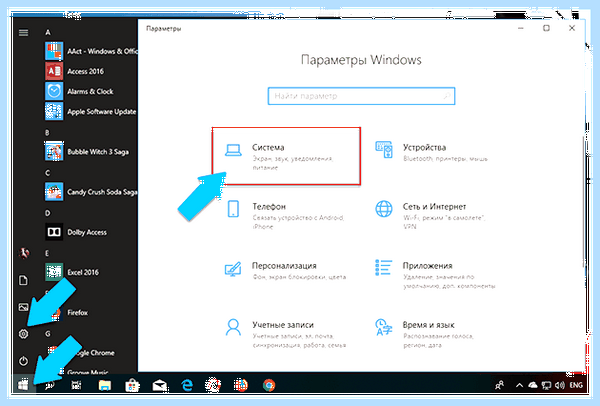Open Время и язык settings category
The width and height of the screenshot is (600, 406).
[x=427, y=334]
